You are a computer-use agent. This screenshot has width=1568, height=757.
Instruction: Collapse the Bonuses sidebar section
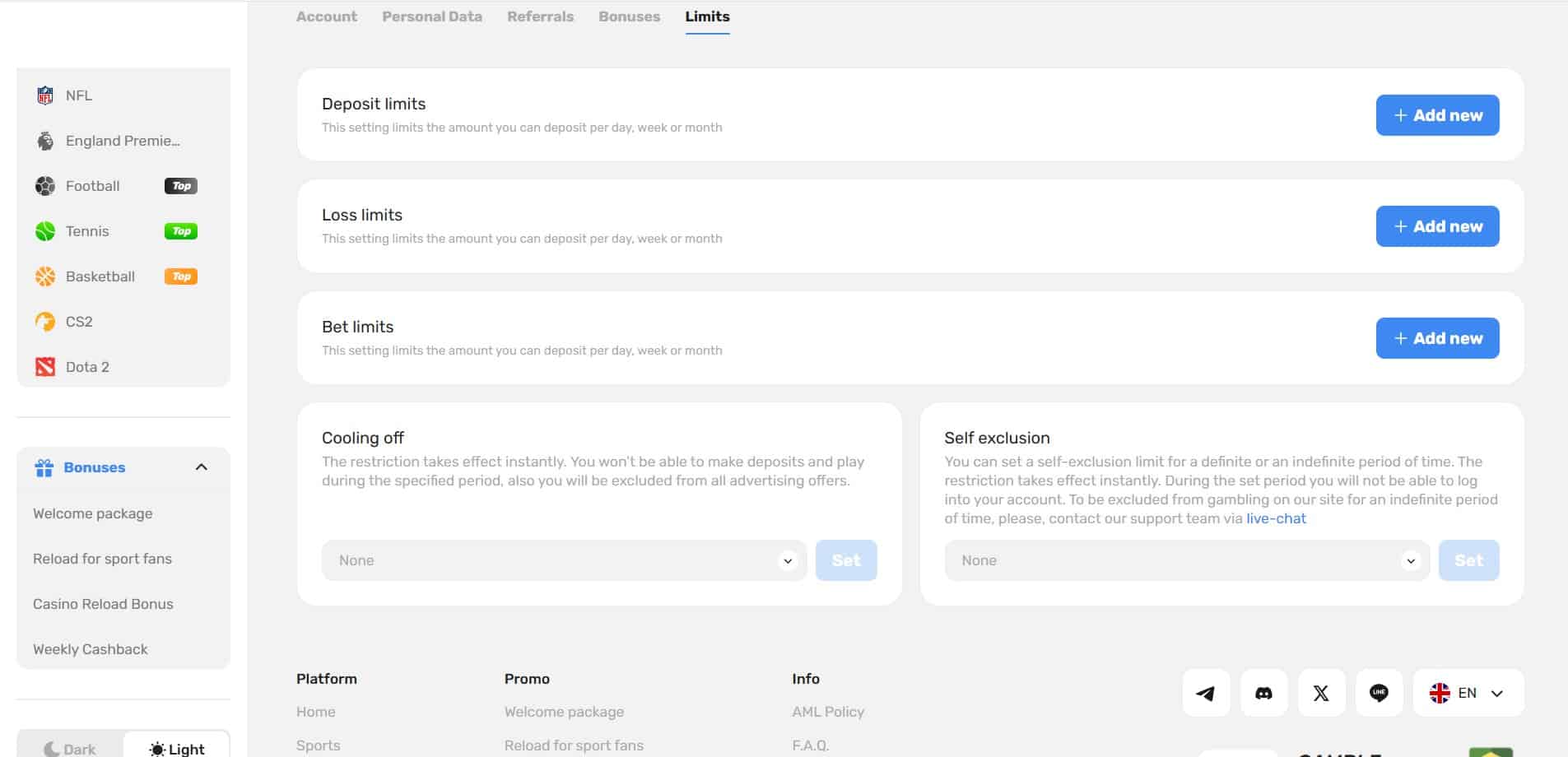point(201,467)
